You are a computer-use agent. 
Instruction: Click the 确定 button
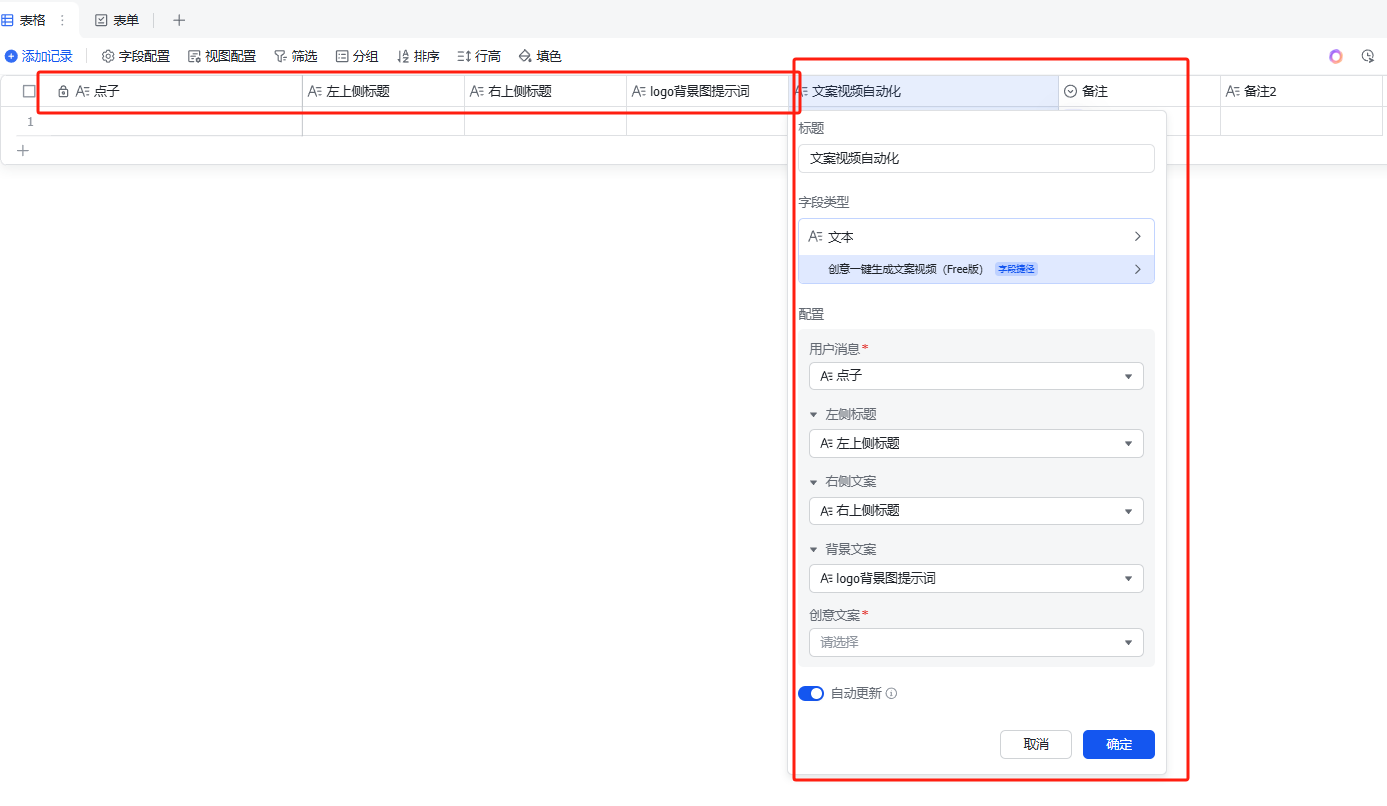coord(1119,744)
